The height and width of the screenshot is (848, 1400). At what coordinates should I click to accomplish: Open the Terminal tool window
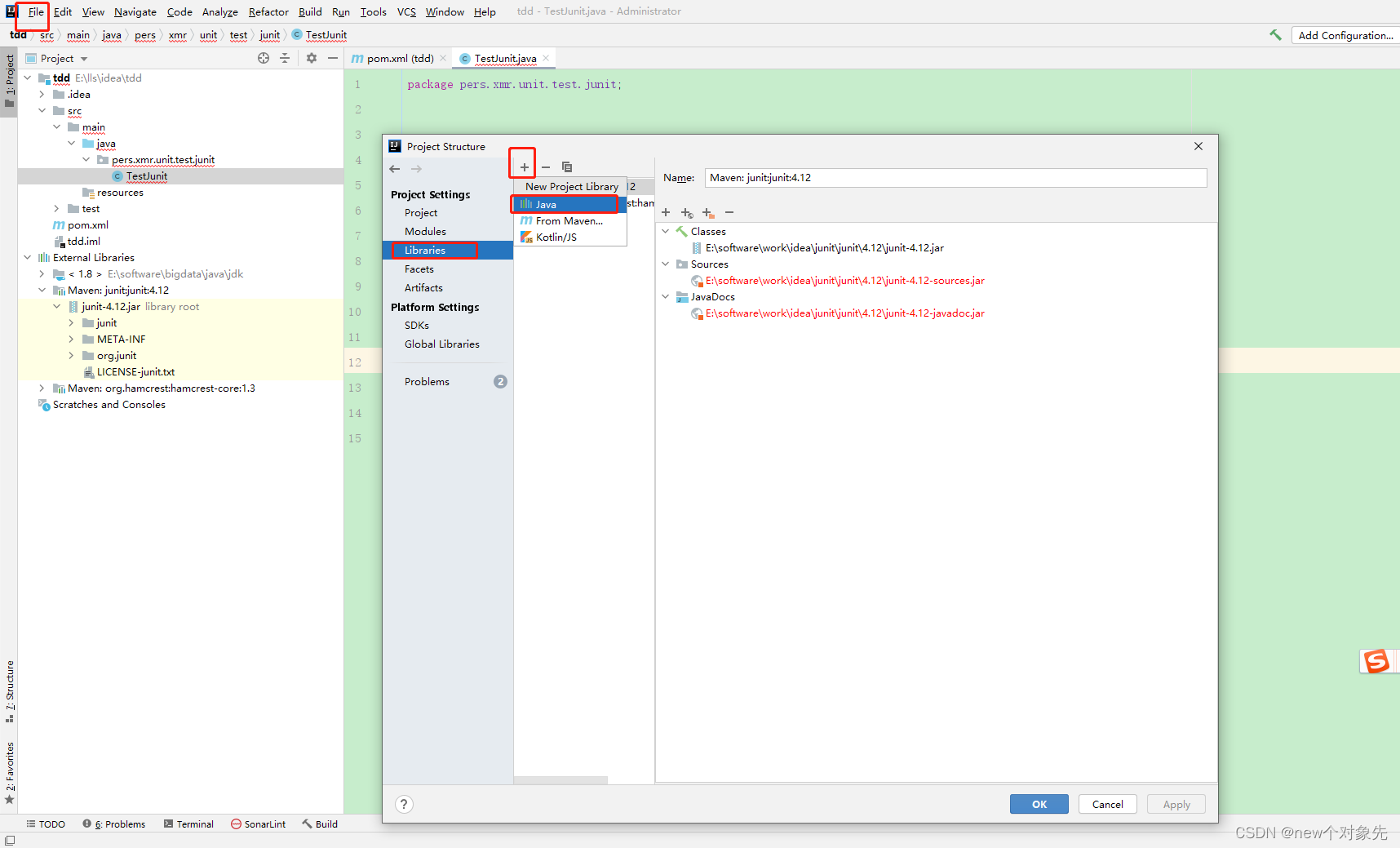pyautogui.click(x=188, y=824)
